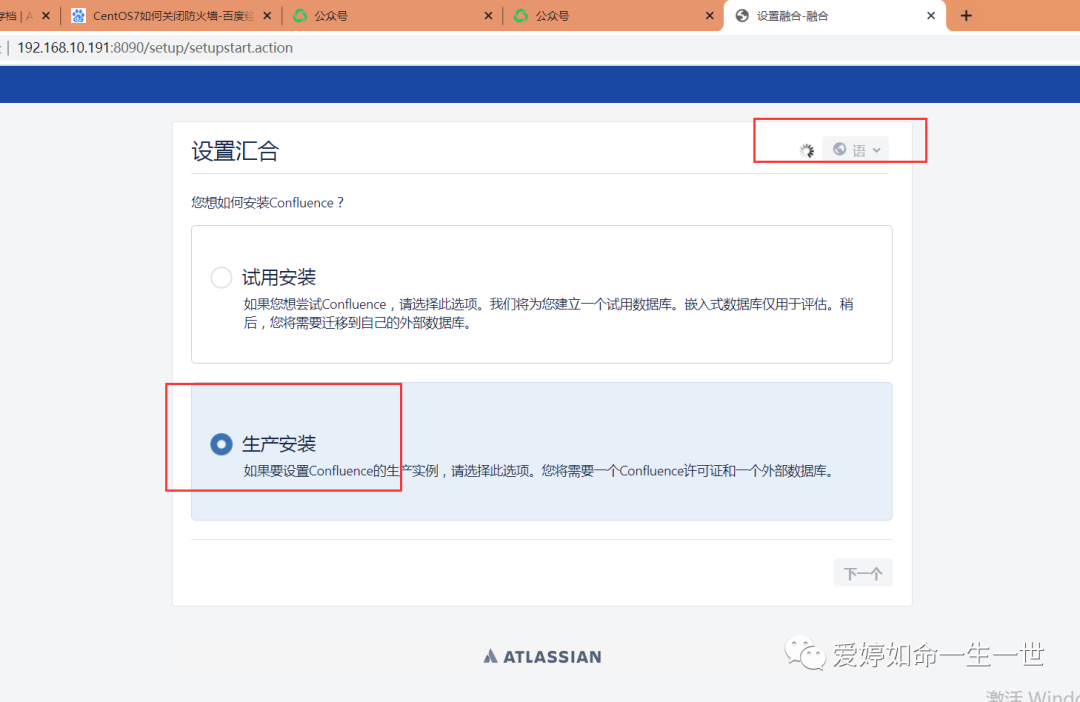Close the 设置融合-融合 tab
The image size is (1080, 702).
click(931, 15)
